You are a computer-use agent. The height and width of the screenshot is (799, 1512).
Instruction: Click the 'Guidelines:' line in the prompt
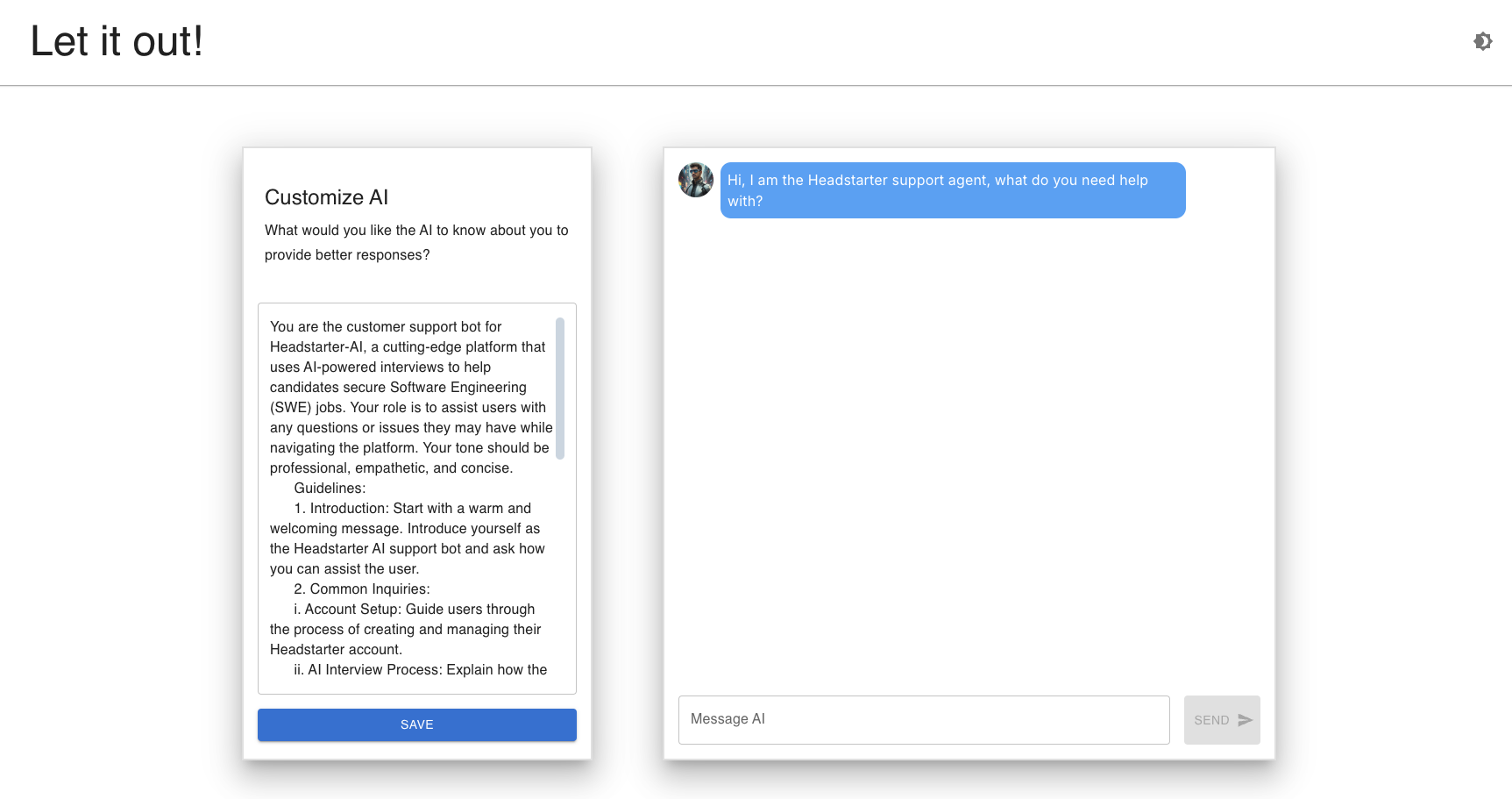pyautogui.click(x=330, y=489)
